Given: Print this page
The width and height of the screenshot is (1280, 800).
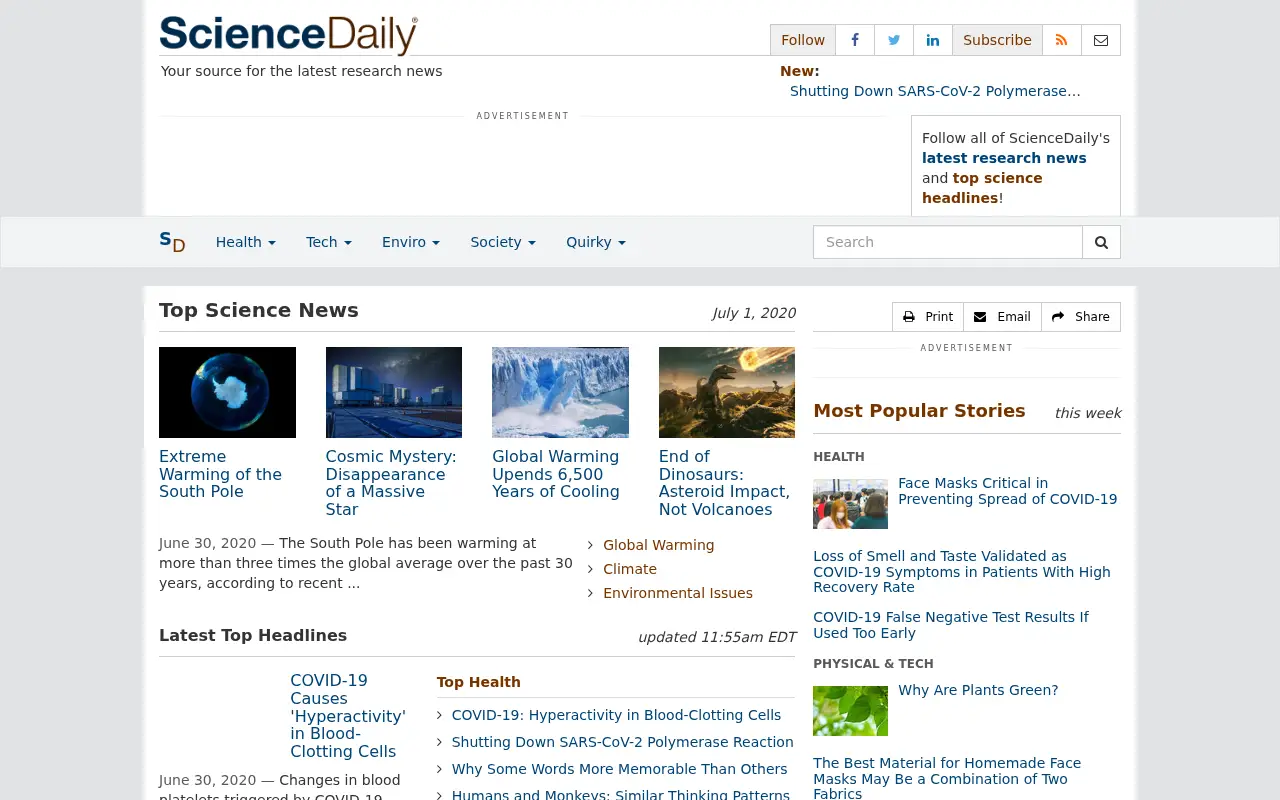Looking at the screenshot, I should (x=928, y=317).
